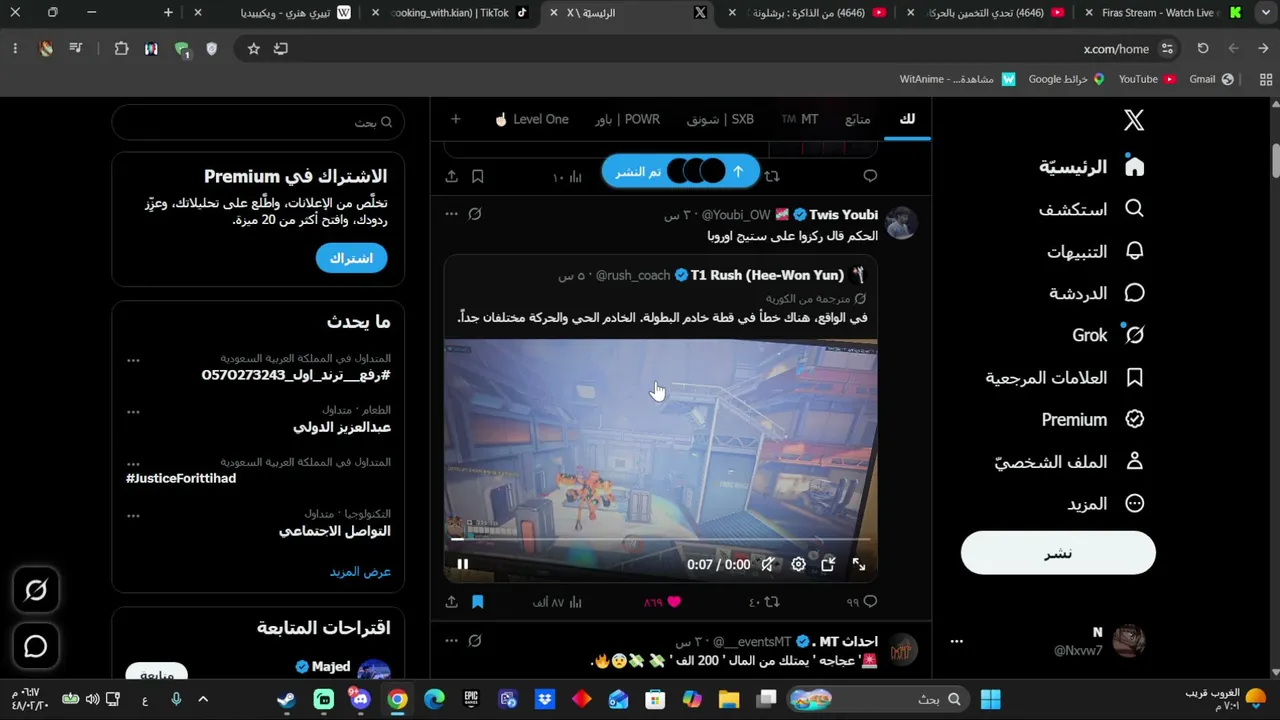This screenshot has height=720, width=1280.
Task: Open the floating messages button
Action: tap(36, 646)
